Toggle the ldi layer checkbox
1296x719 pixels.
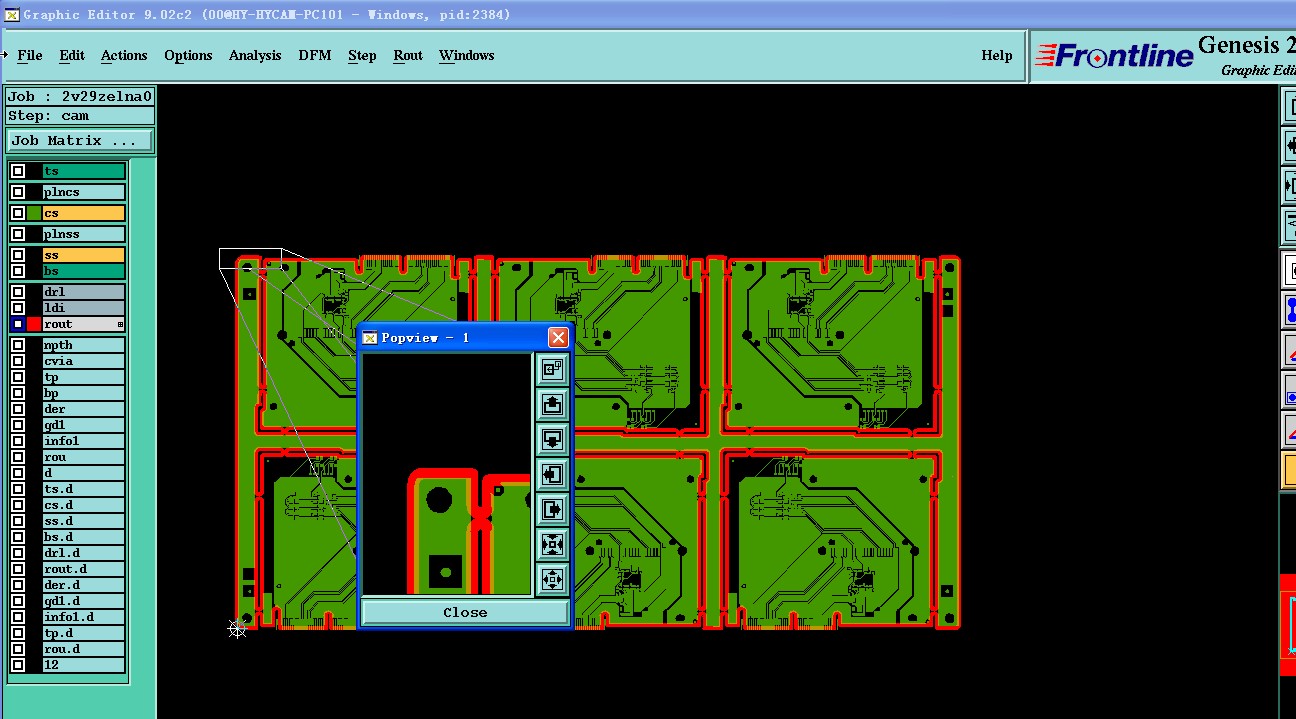pyautogui.click(x=18, y=308)
